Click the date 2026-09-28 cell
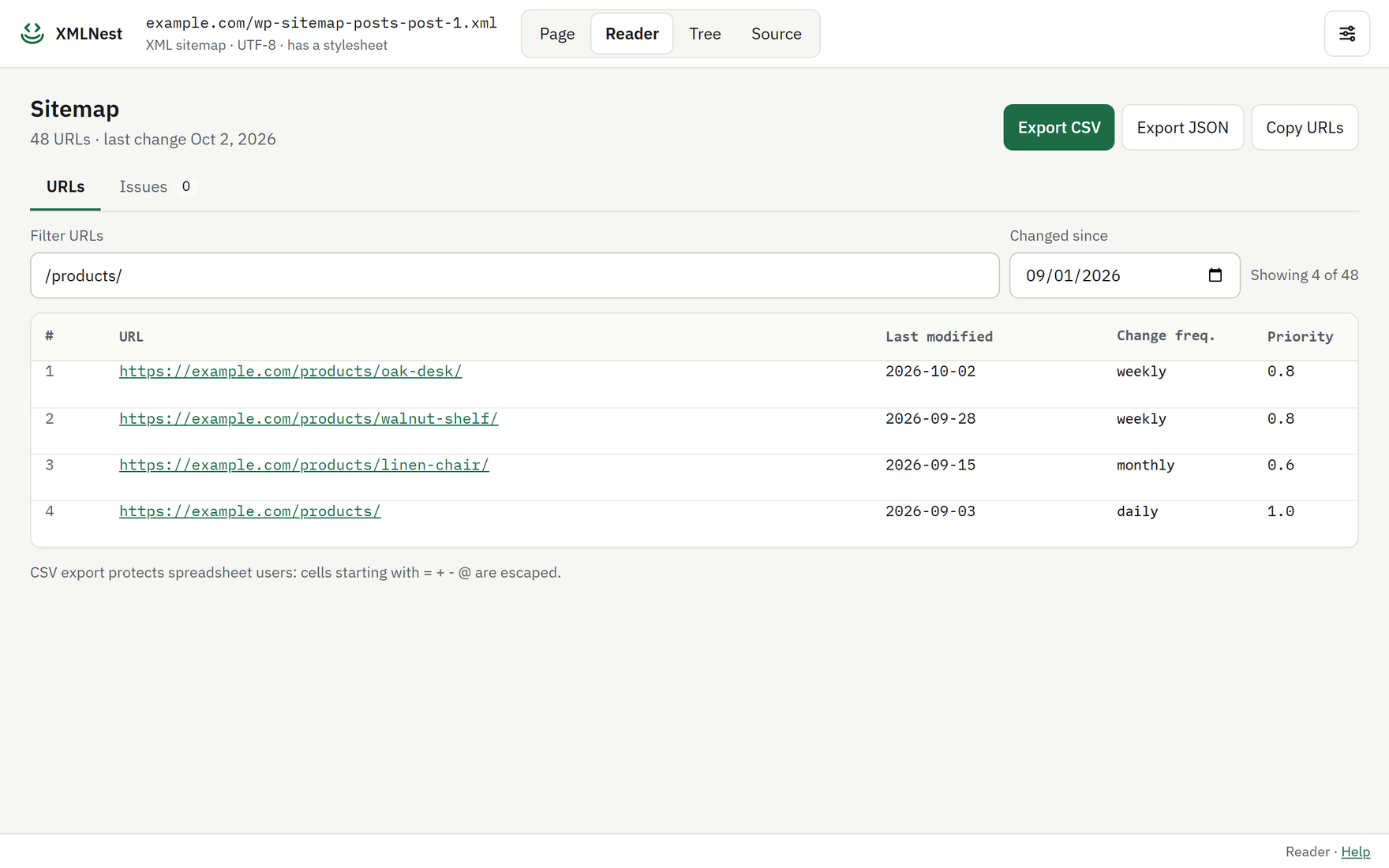This screenshot has width=1389, height=868. (930, 419)
